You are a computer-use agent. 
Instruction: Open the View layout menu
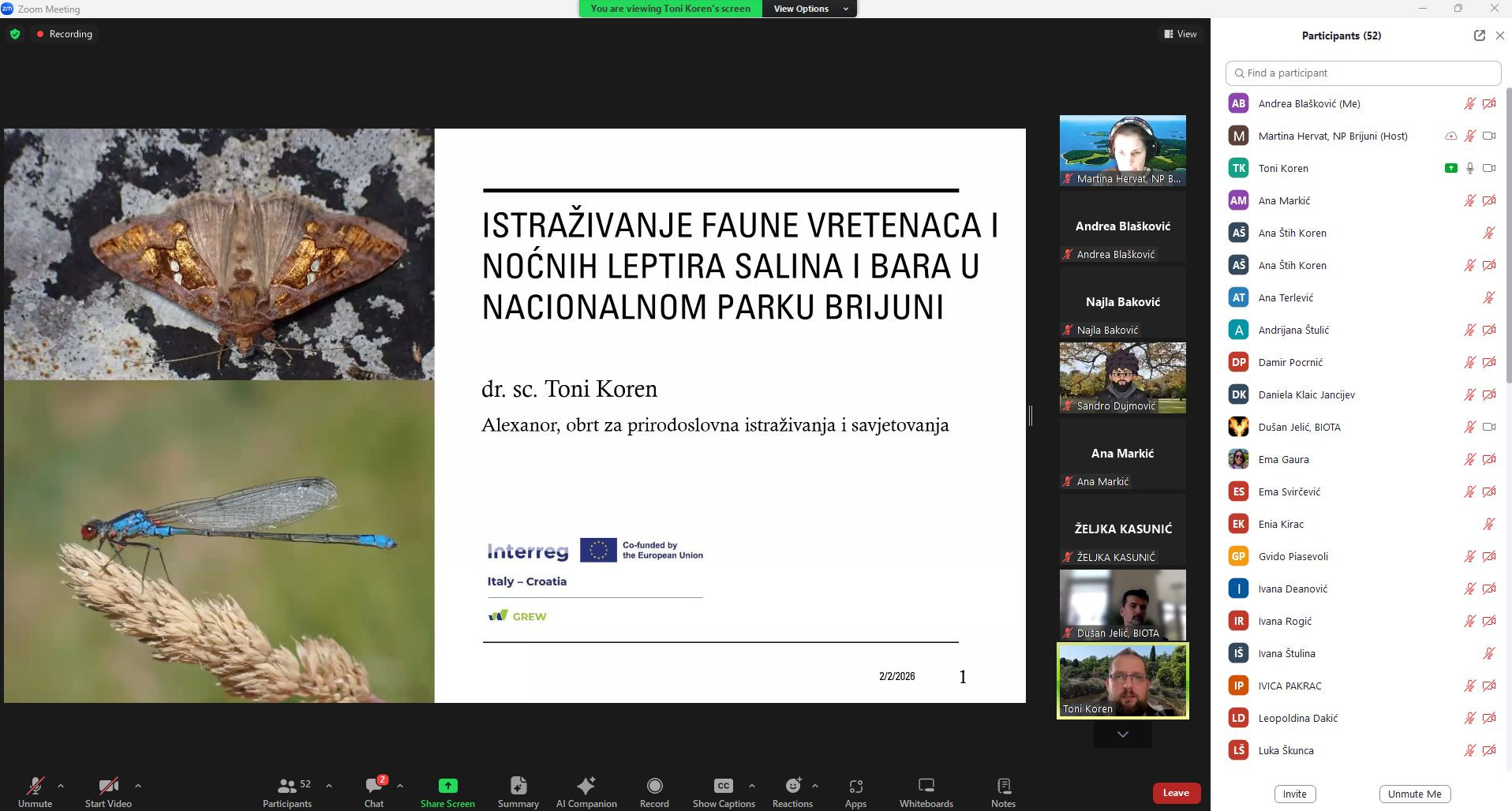[1180, 34]
